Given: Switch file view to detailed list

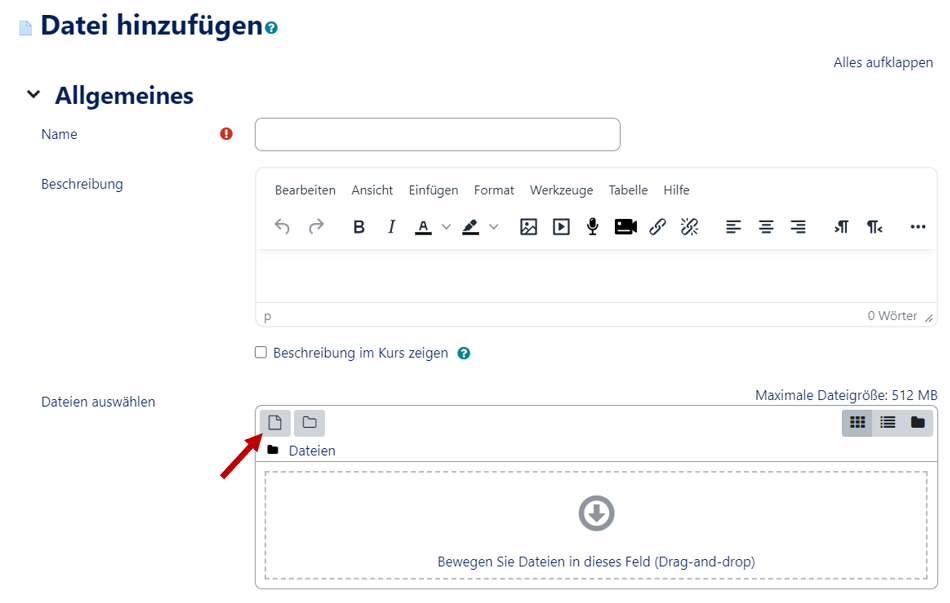Looking at the screenshot, I should click(x=887, y=423).
